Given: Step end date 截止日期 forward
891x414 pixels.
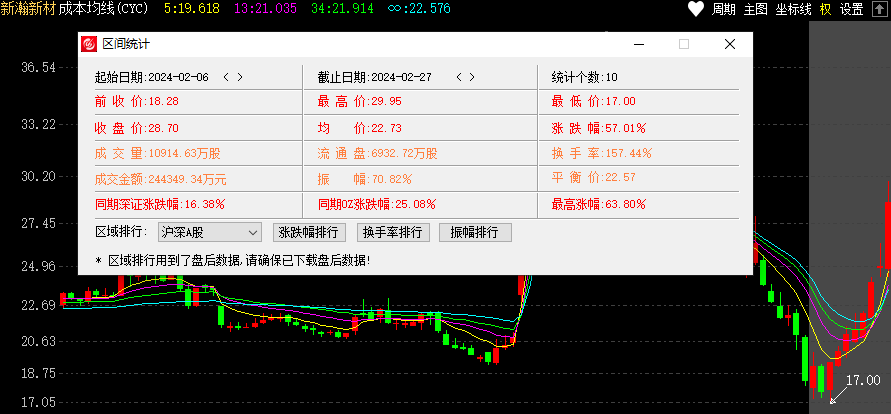Looking at the screenshot, I should pos(472,77).
